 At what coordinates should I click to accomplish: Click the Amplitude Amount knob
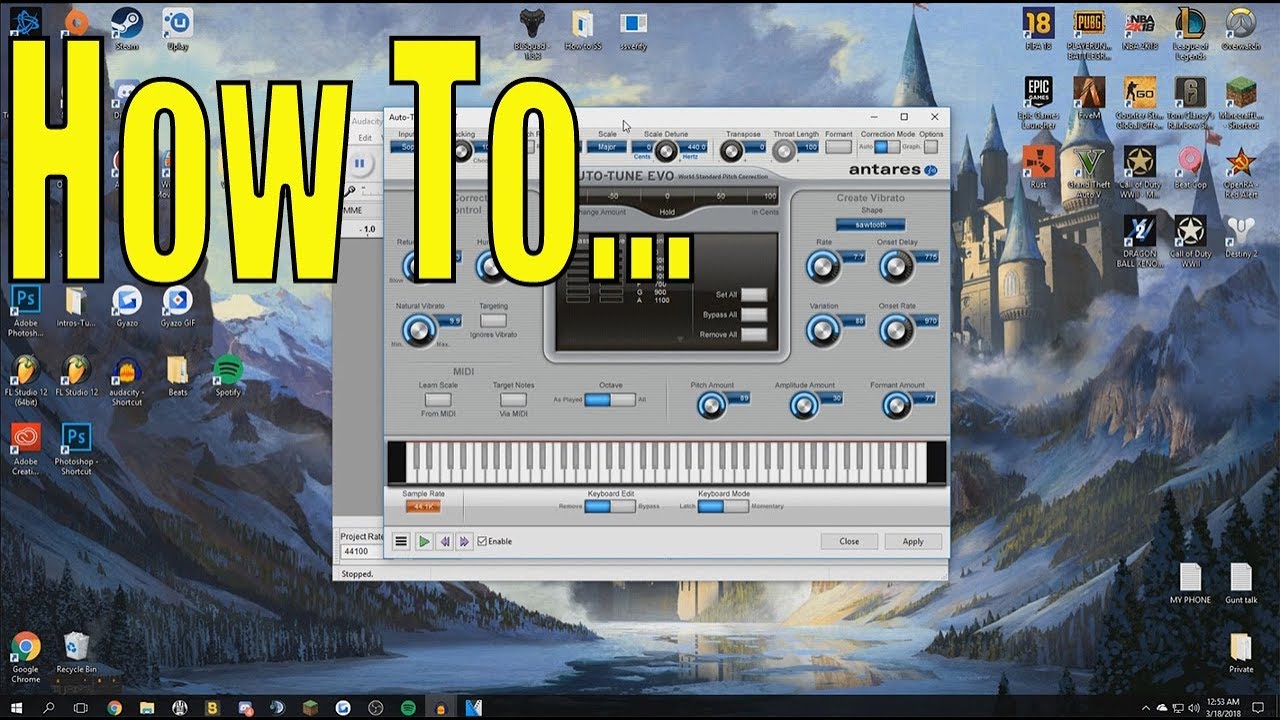tap(804, 405)
